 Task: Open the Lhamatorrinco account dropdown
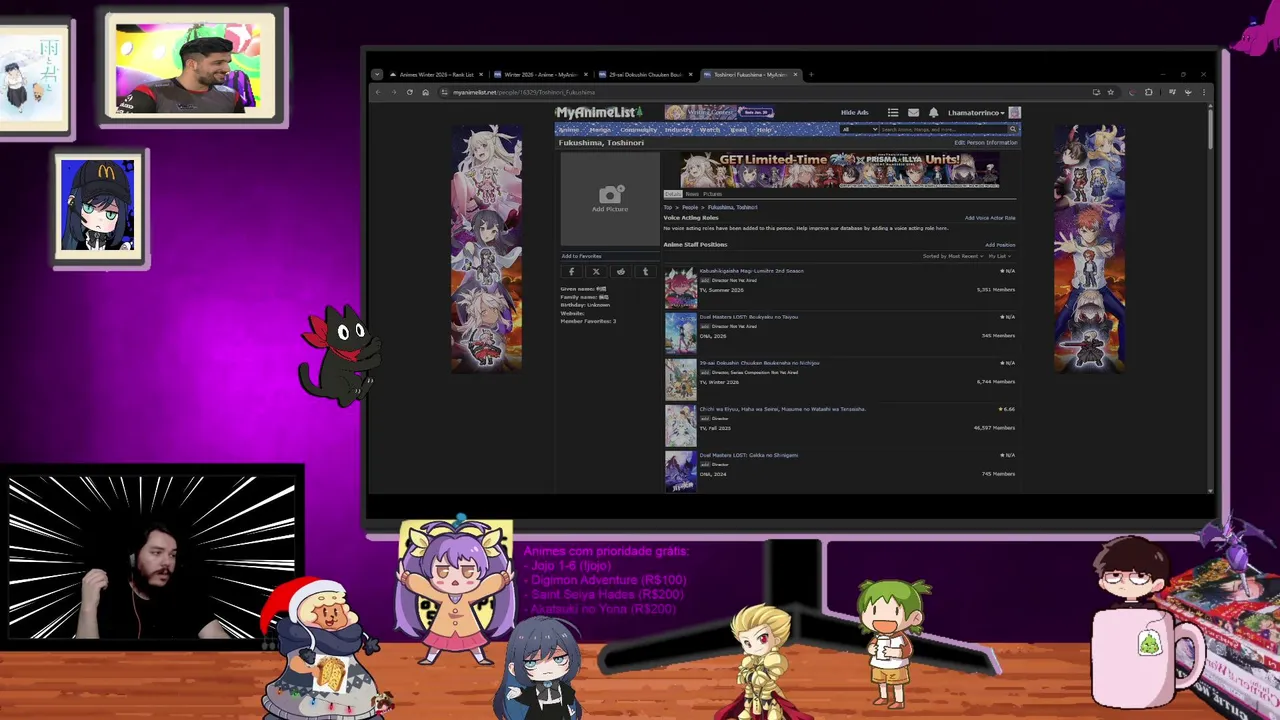(976, 113)
